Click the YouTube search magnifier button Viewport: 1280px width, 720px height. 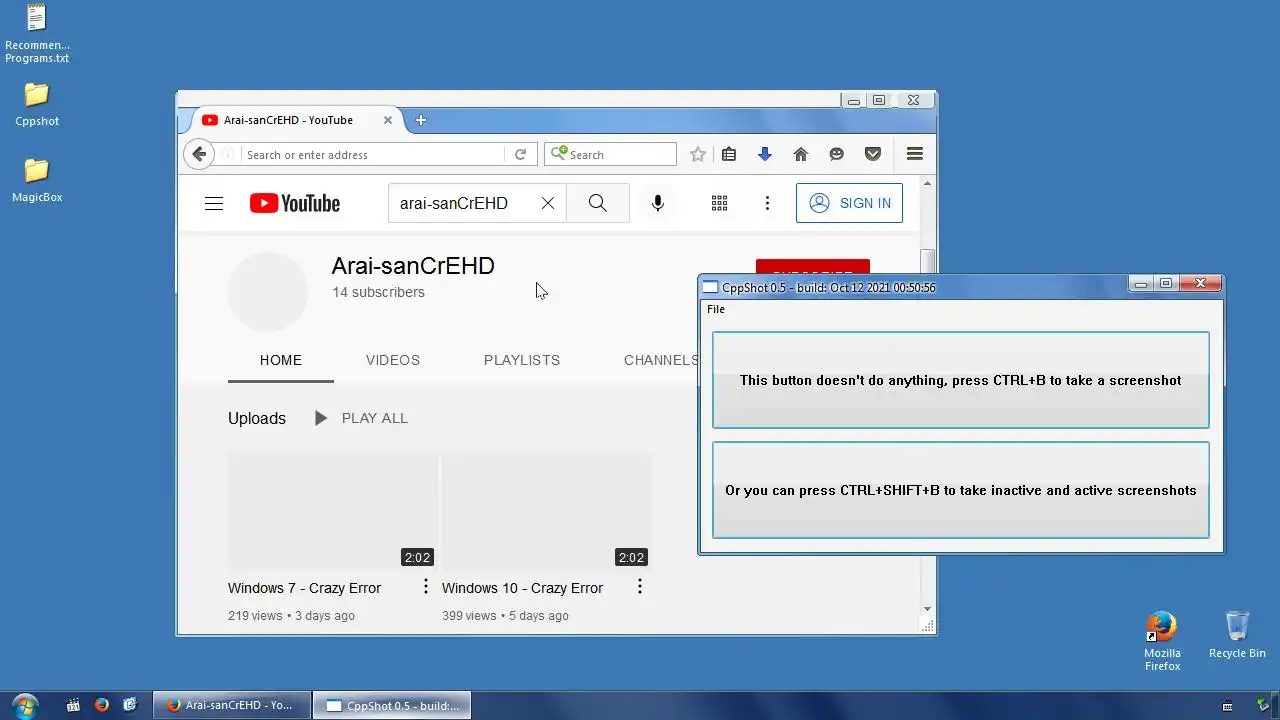point(598,203)
